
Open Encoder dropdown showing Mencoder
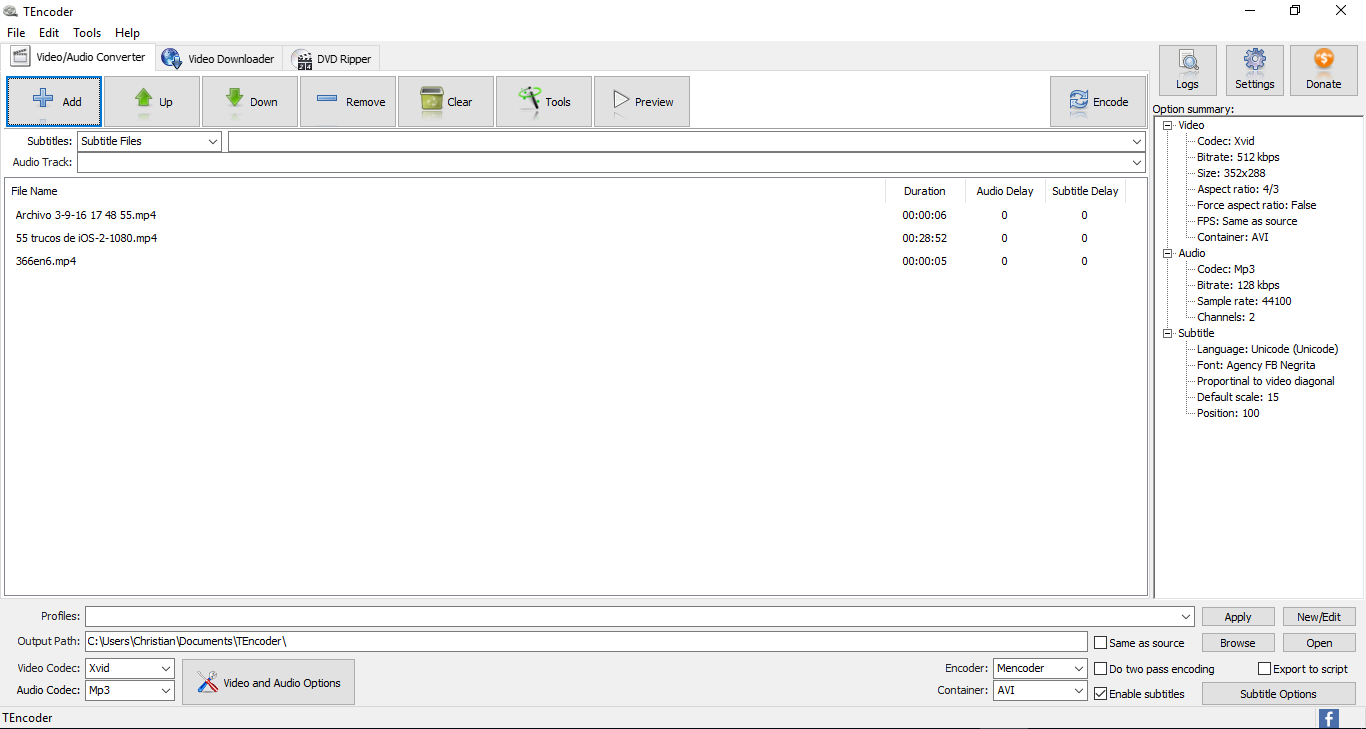coord(1040,668)
